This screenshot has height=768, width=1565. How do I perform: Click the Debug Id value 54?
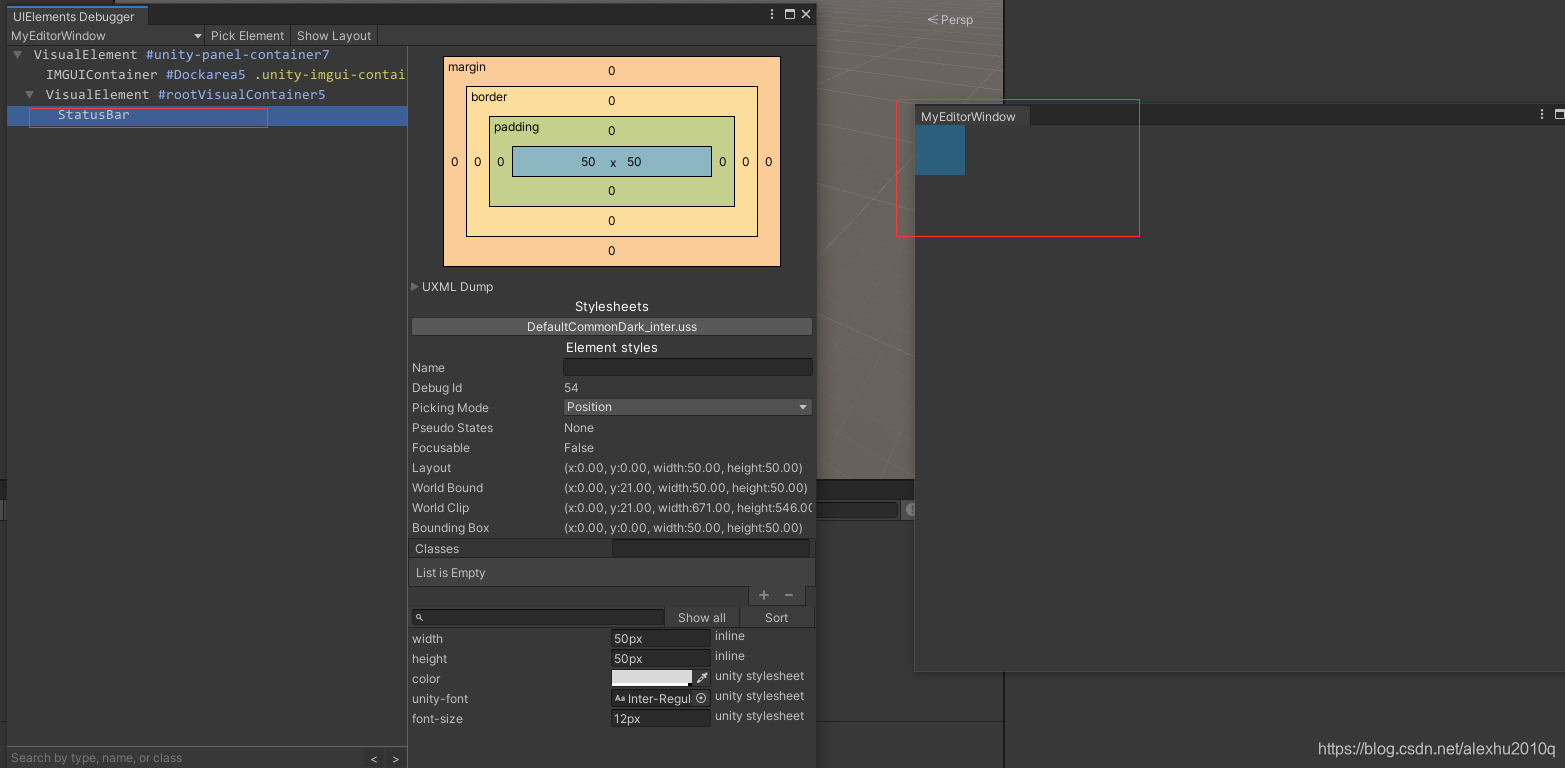pos(571,388)
